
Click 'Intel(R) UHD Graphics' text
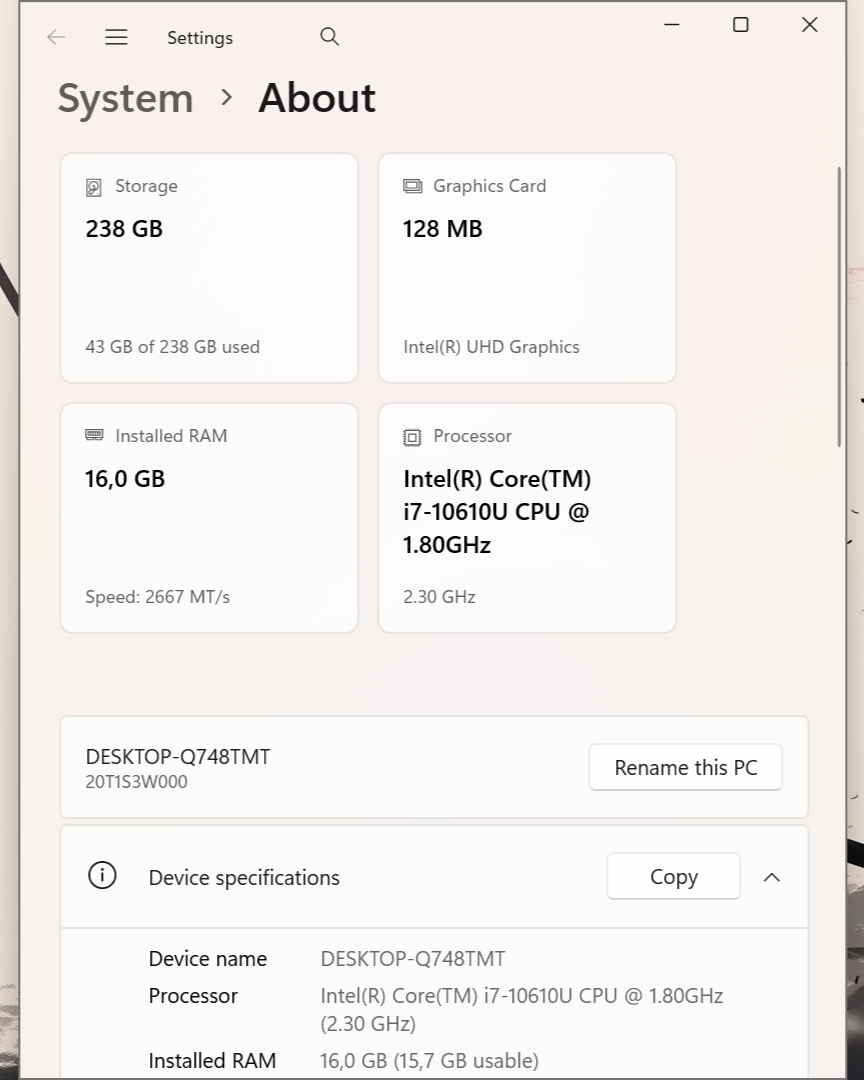tap(491, 347)
